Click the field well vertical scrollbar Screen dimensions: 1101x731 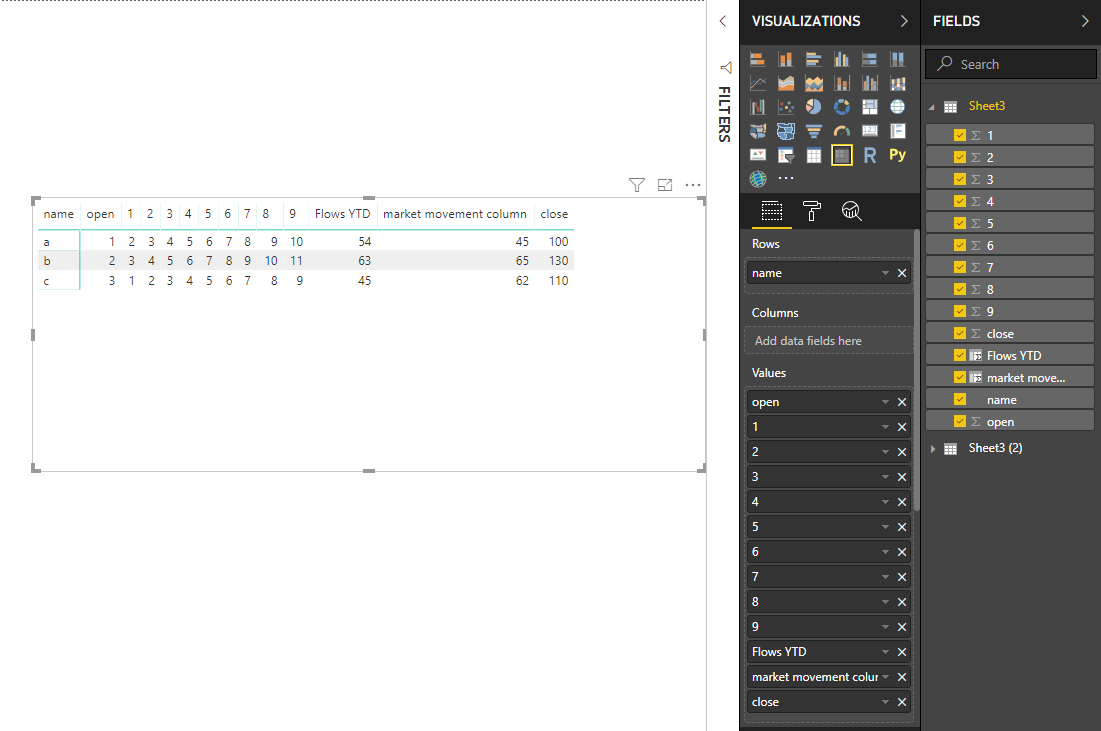tap(916, 370)
